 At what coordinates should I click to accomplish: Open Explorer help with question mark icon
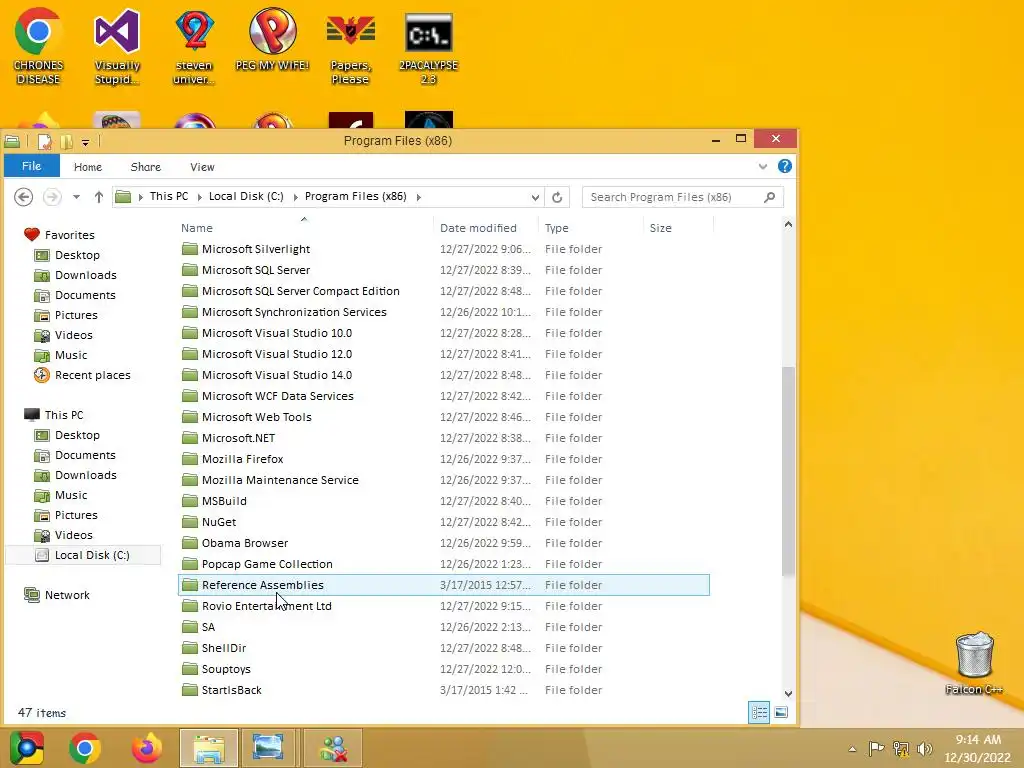(x=785, y=166)
